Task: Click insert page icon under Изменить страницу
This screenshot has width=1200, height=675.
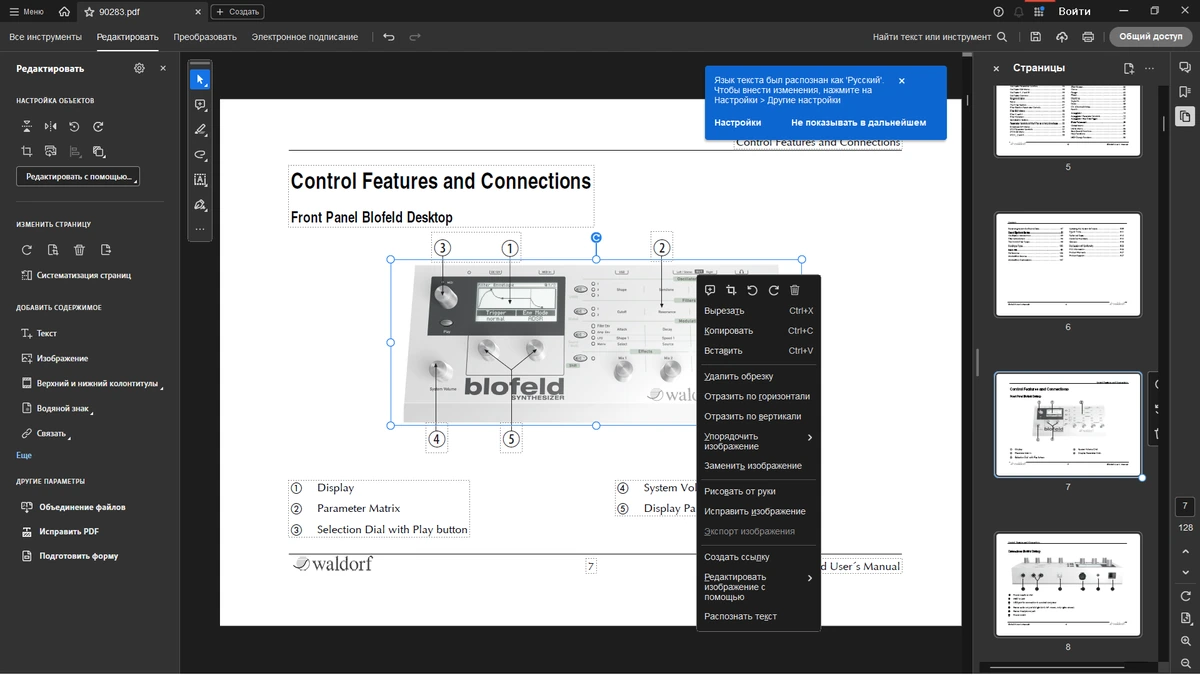Action: coord(106,250)
